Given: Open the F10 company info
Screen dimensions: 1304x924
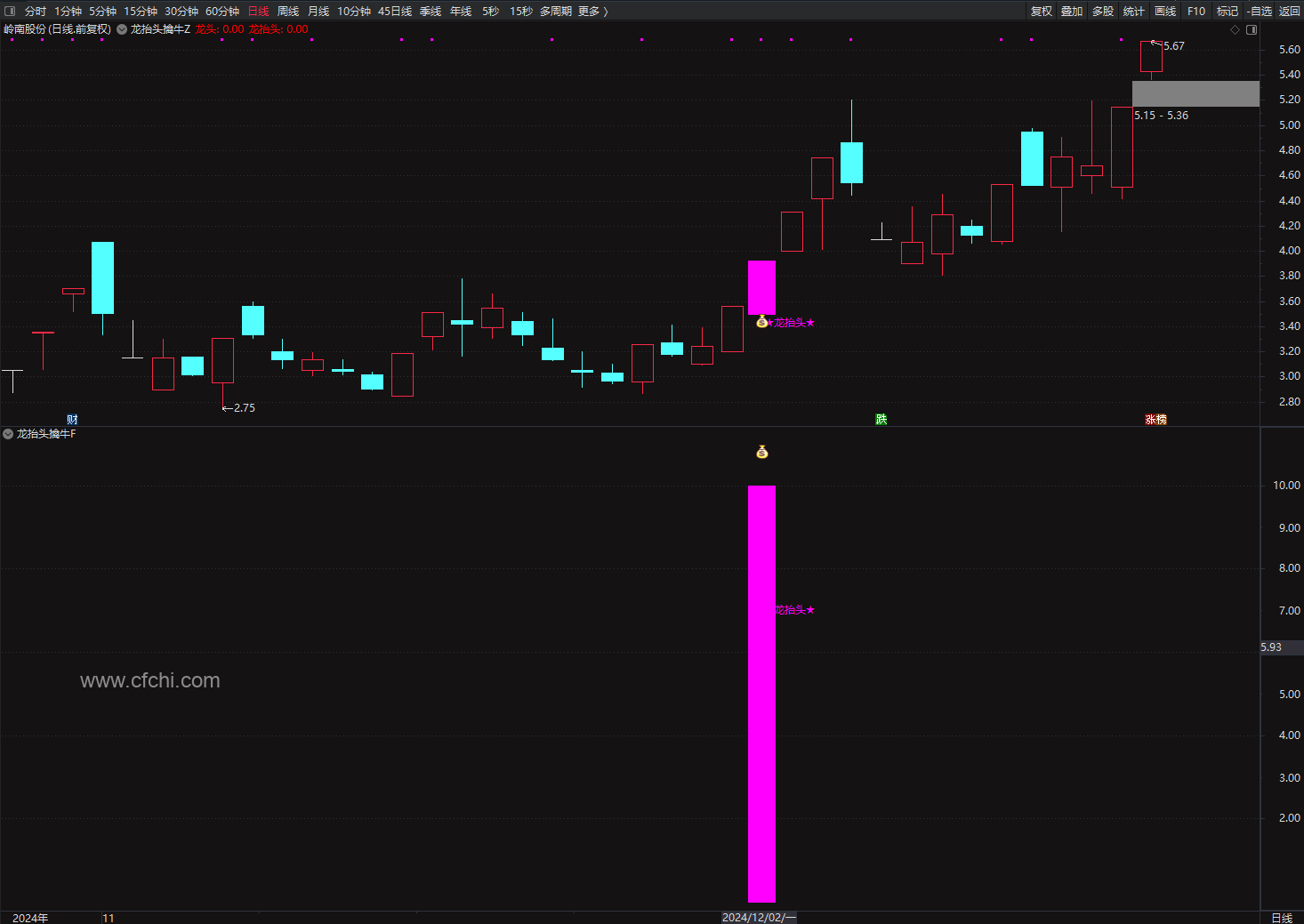Looking at the screenshot, I should (x=1196, y=12).
